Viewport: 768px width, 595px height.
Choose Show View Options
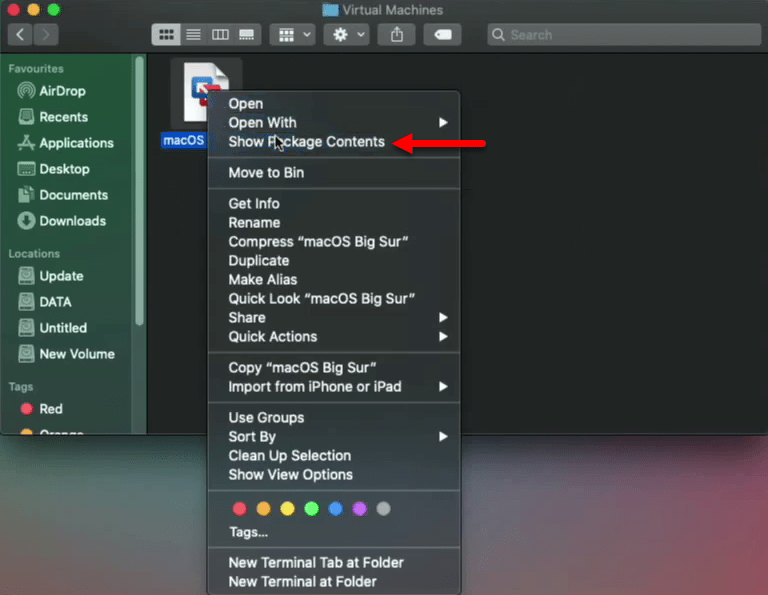pos(334,475)
